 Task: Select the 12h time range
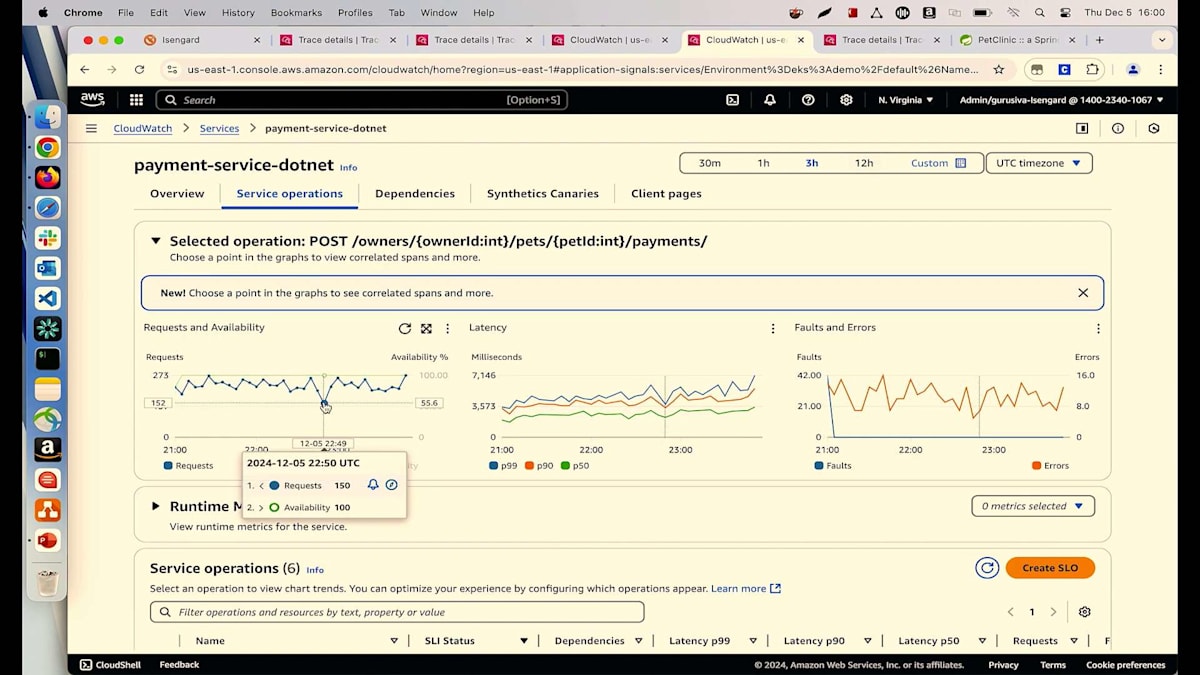[x=864, y=163]
